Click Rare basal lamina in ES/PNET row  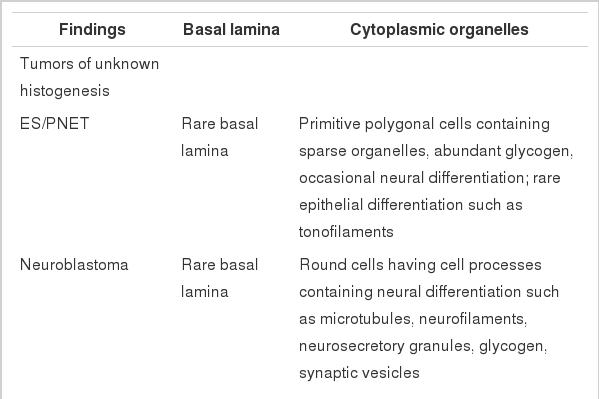(220, 137)
